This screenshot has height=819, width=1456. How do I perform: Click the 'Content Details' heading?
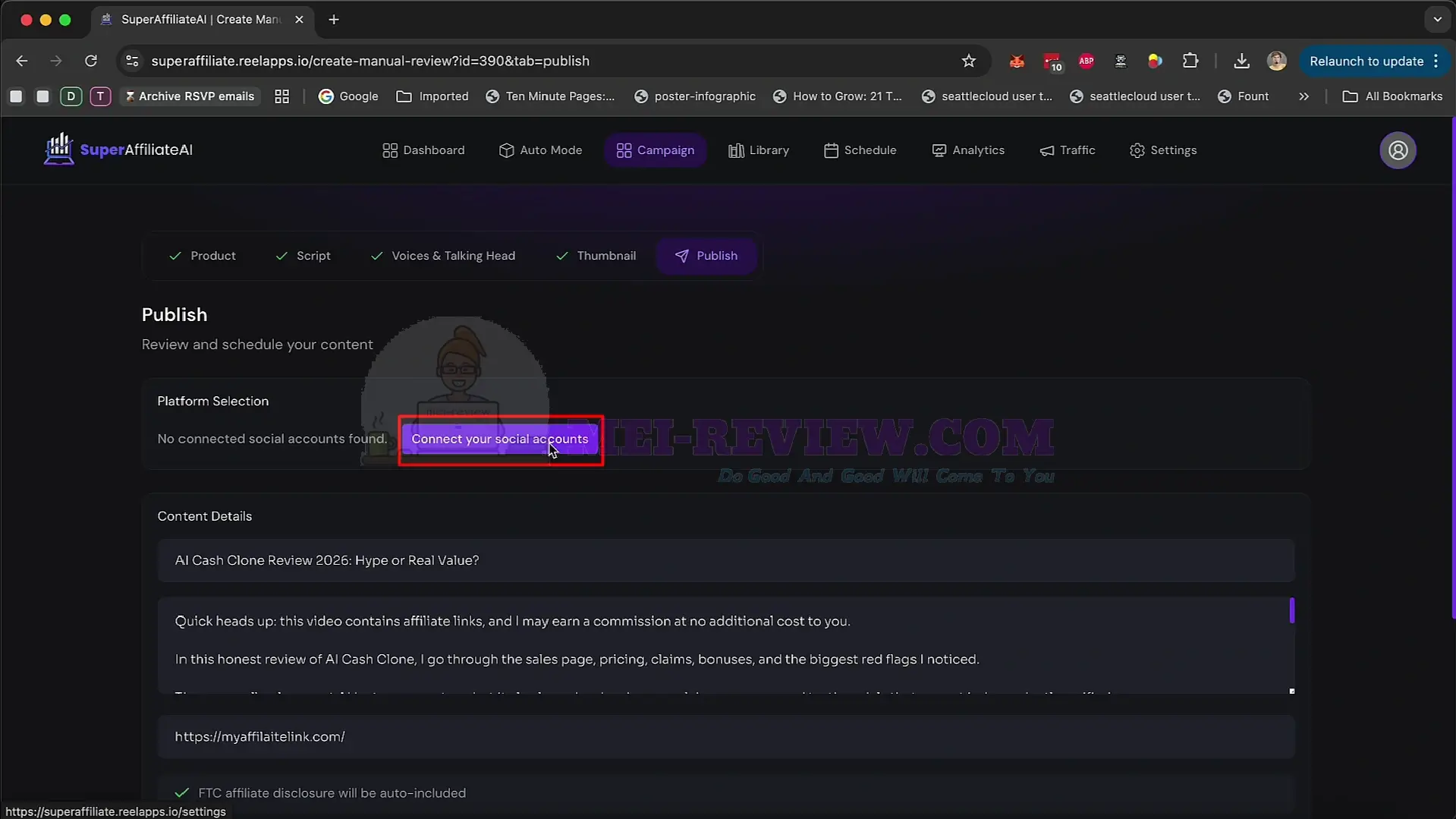pos(204,516)
